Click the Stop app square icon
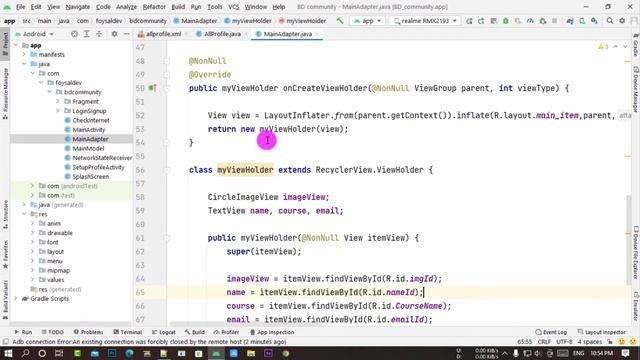640x360 pixels. click(554, 21)
